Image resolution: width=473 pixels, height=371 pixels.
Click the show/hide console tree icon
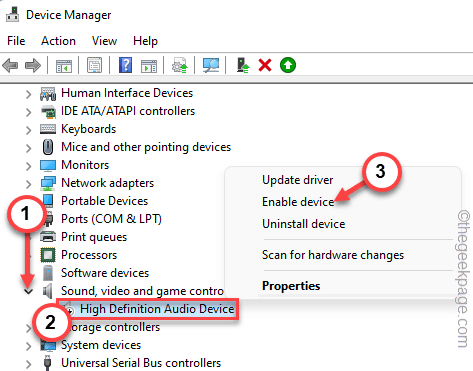coord(64,66)
